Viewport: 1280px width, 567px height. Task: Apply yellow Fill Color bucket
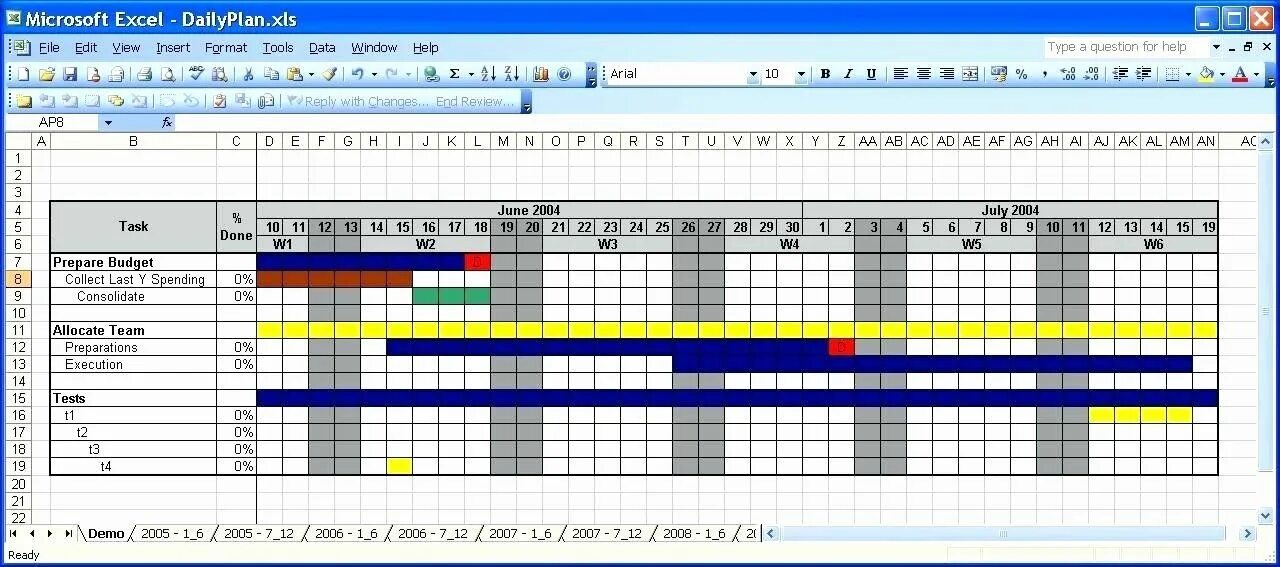coord(1206,74)
